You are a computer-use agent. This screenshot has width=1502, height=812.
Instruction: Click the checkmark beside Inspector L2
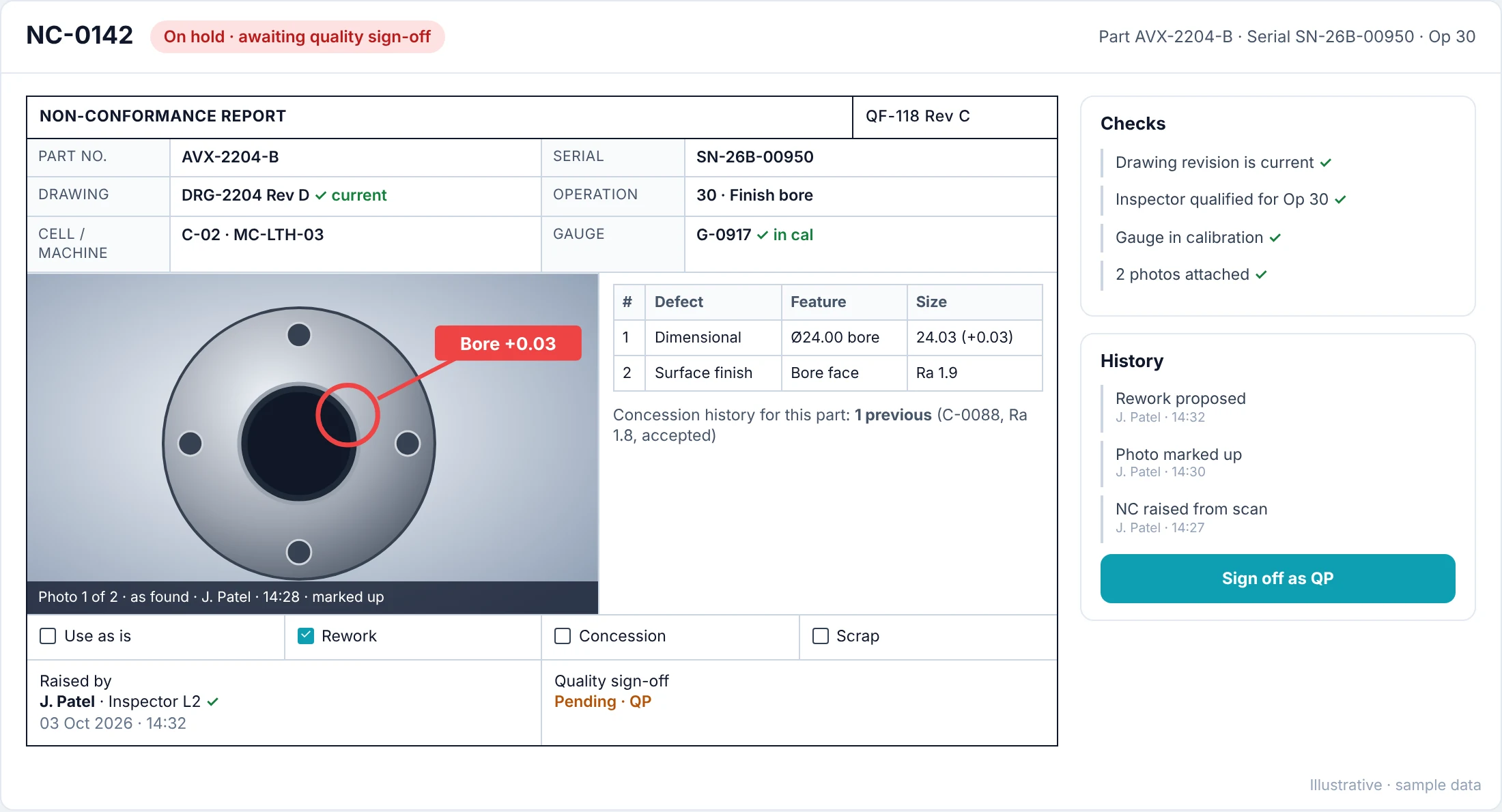[x=212, y=702]
